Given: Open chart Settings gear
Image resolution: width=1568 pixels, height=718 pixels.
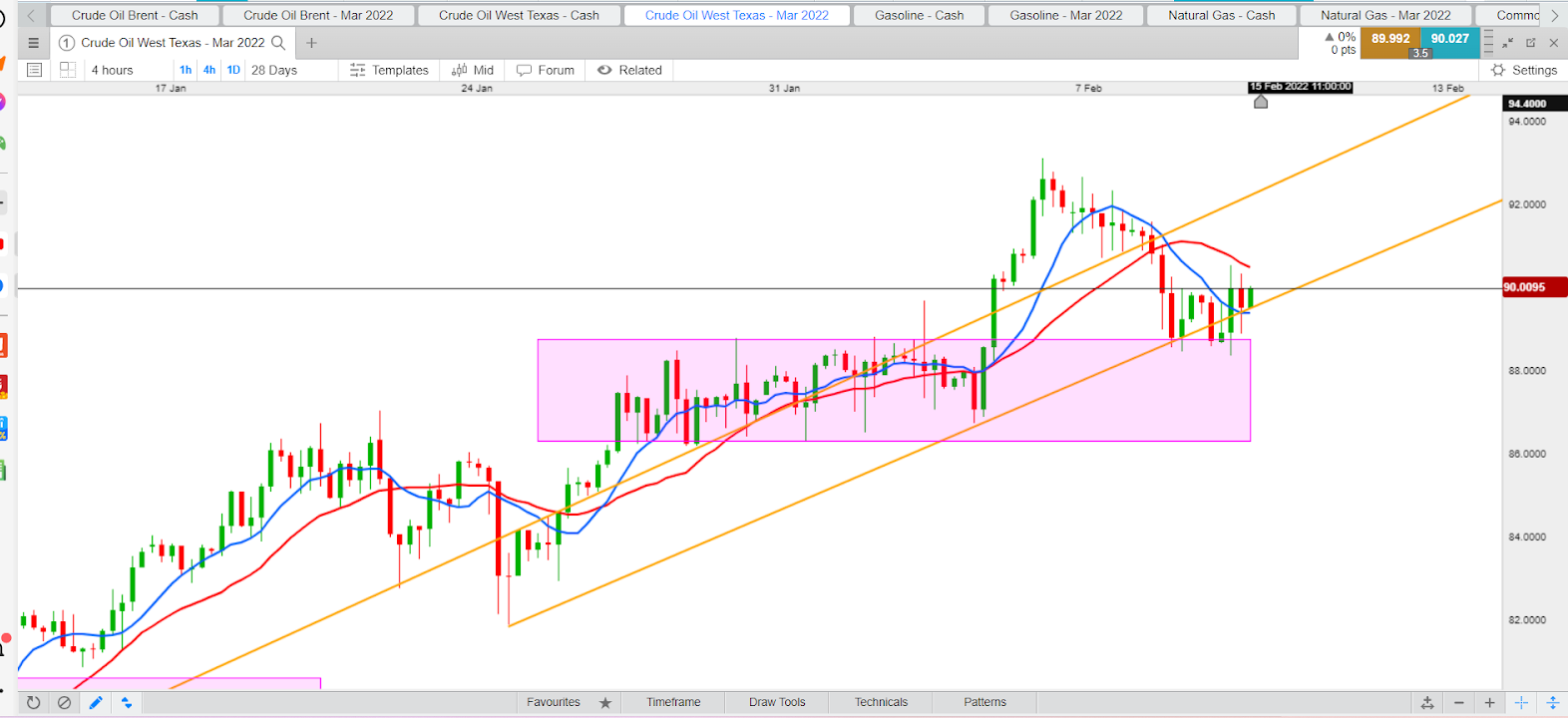Looking at the screenshot, I should [x=1523, y=70].
